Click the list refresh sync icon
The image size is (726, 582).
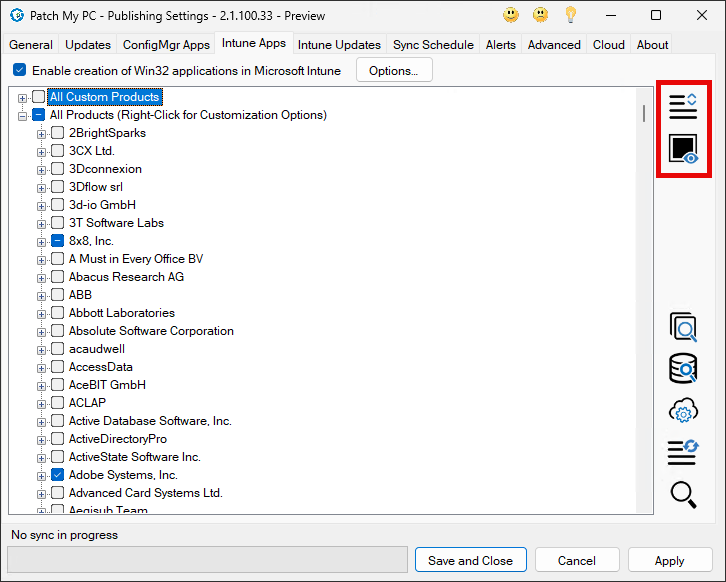(x=682, y=452)
